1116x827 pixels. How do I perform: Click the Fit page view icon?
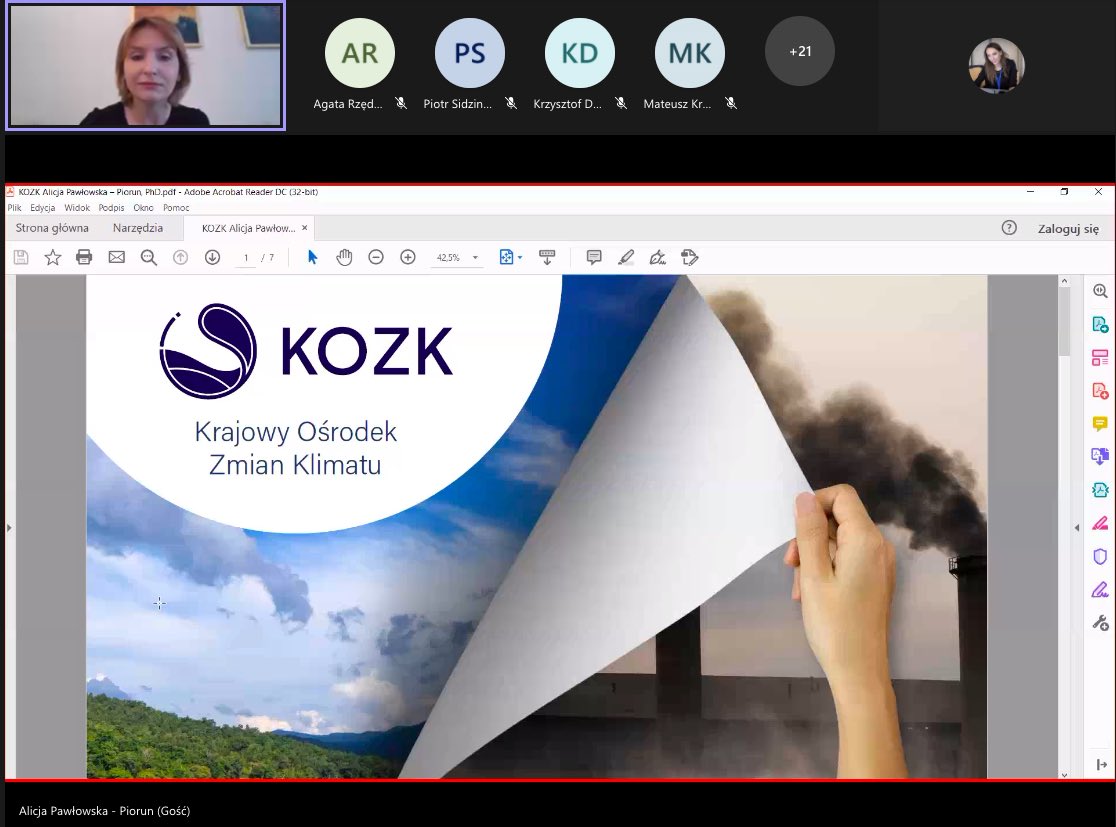coord(506,257)
